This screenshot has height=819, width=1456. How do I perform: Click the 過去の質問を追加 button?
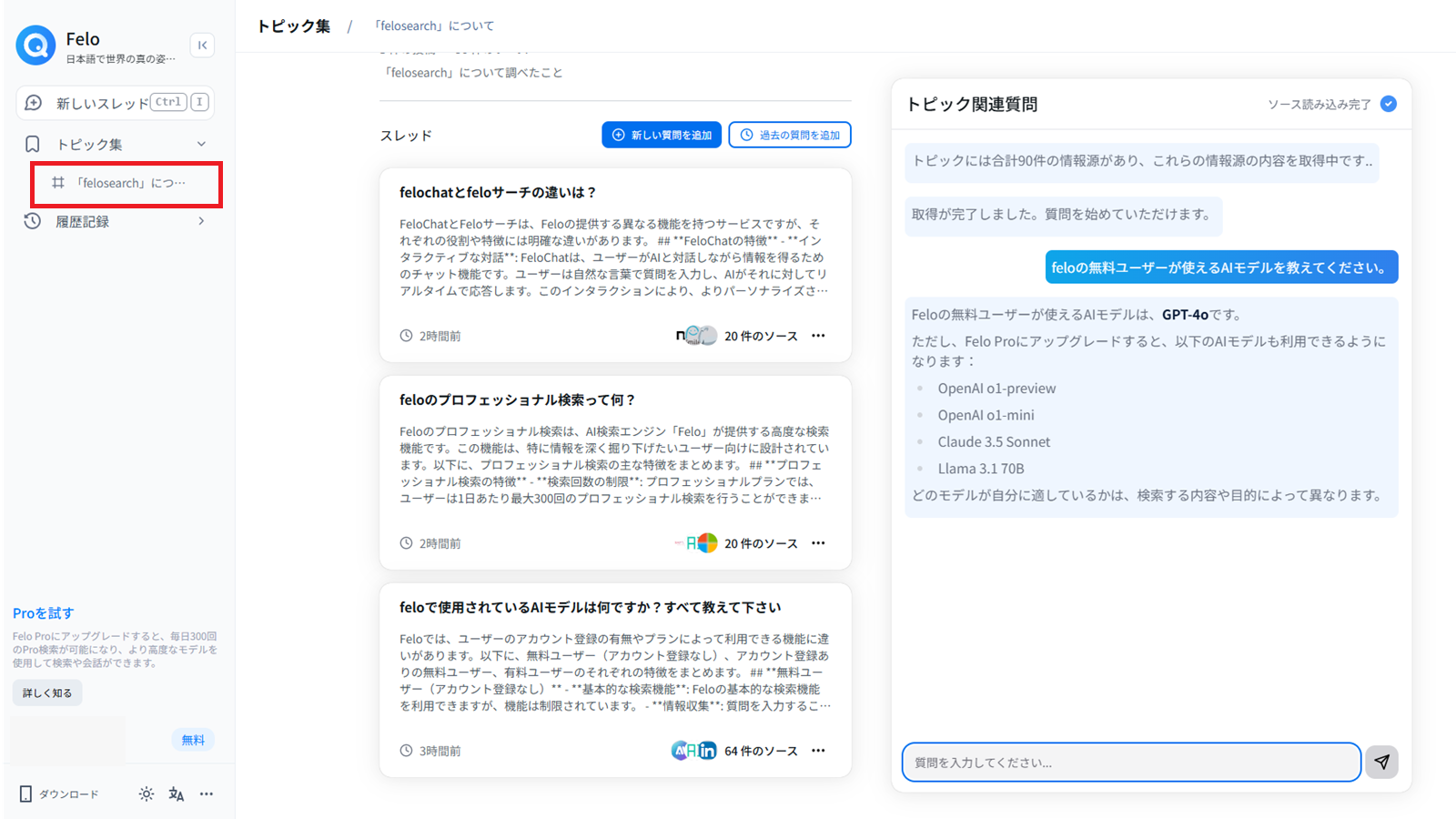pyautogui.click(x=789, y=134)
